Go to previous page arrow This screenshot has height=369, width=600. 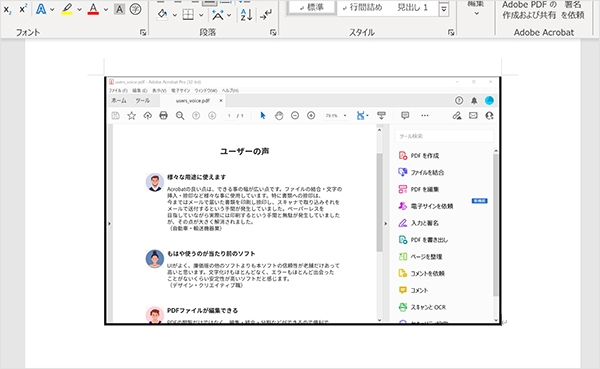pyautogui.click(x=196, y=115)
